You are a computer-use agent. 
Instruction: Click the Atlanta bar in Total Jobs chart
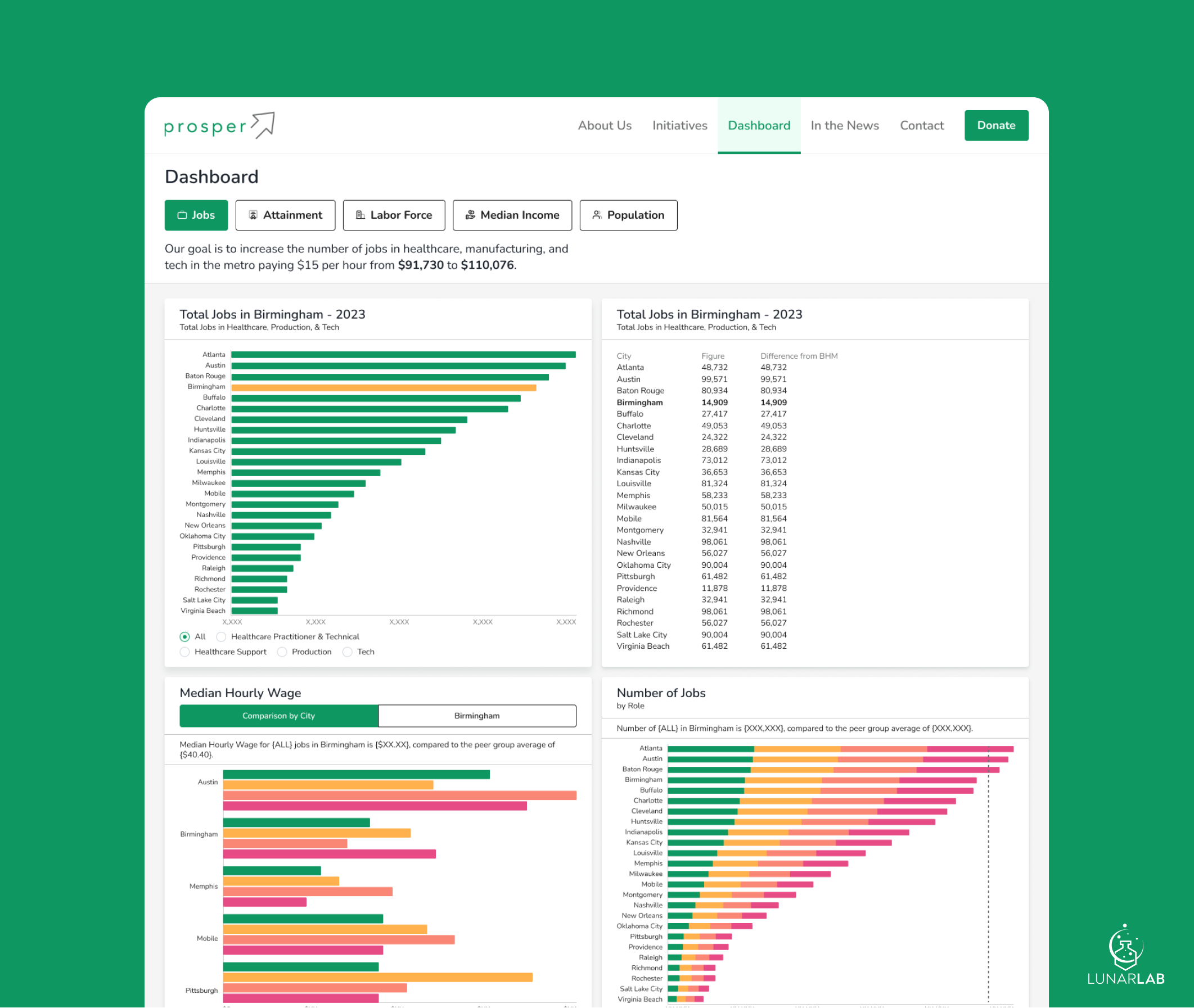pos(403,355)
